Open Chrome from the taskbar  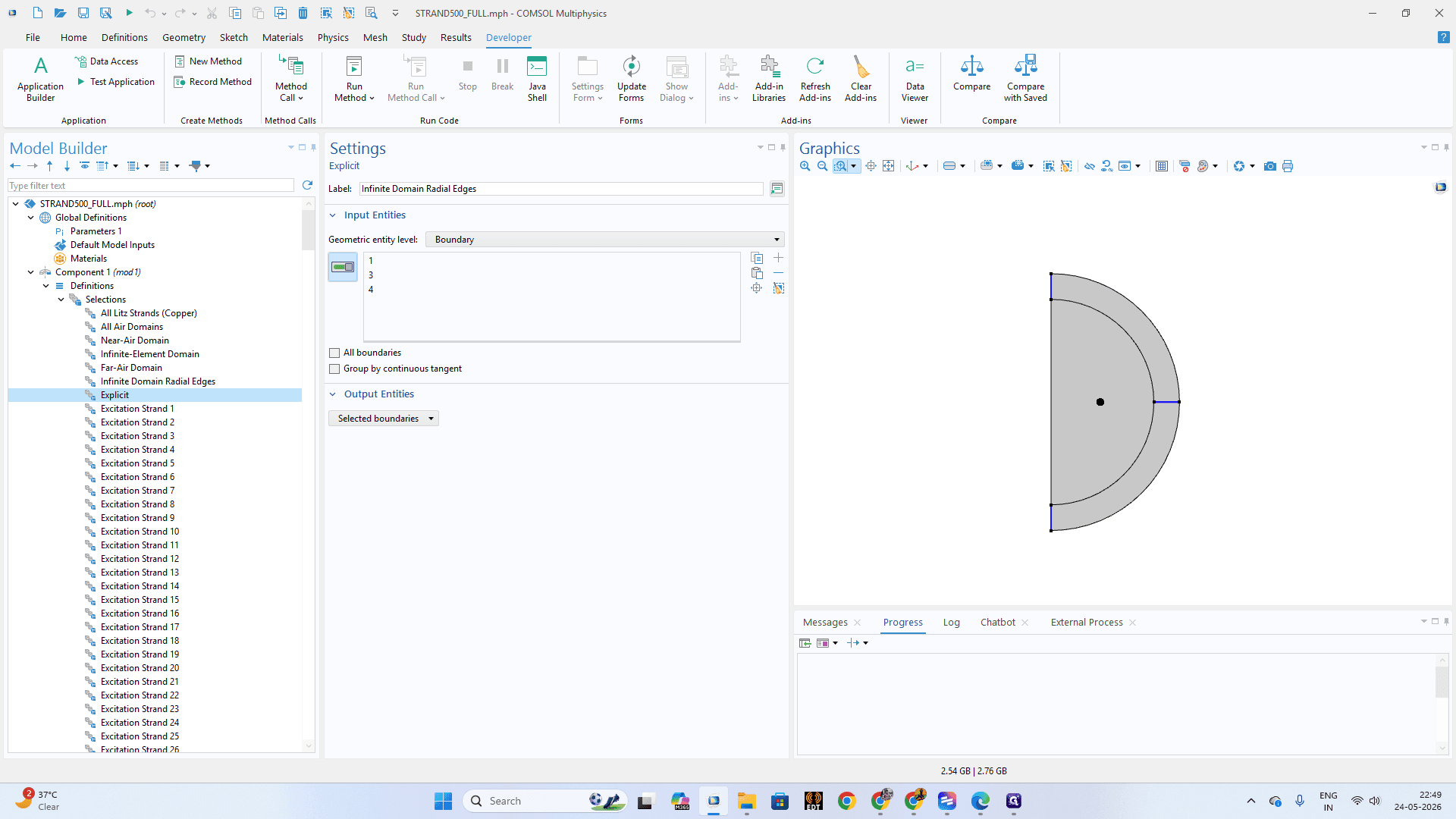pyautogui.click(x=847, y=801)
